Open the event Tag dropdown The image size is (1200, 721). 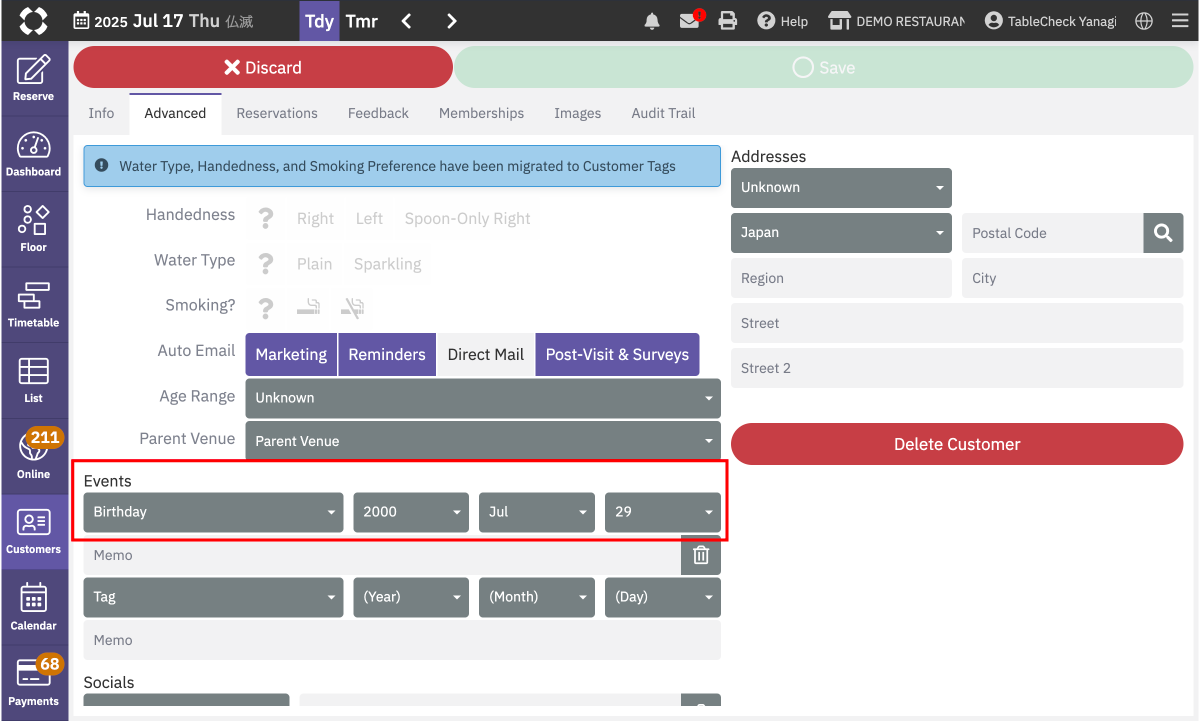(x=213, y=597)
